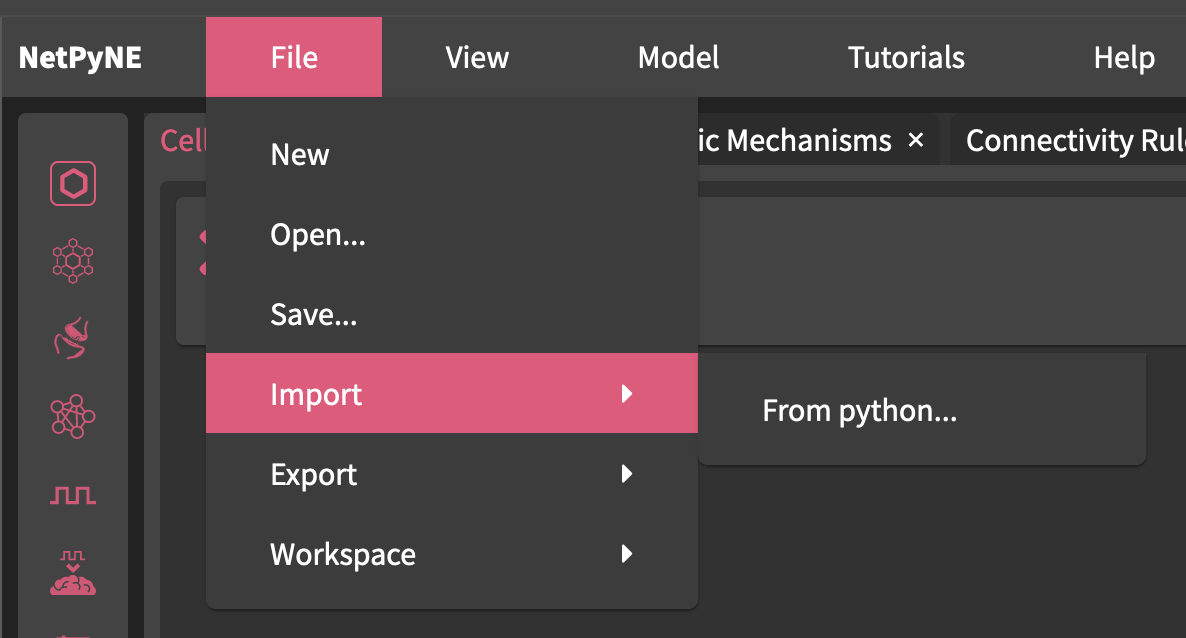Viewport: 1186px width, 638px height.
Task: Select the Open... menu entry
Action: [318, 235]
